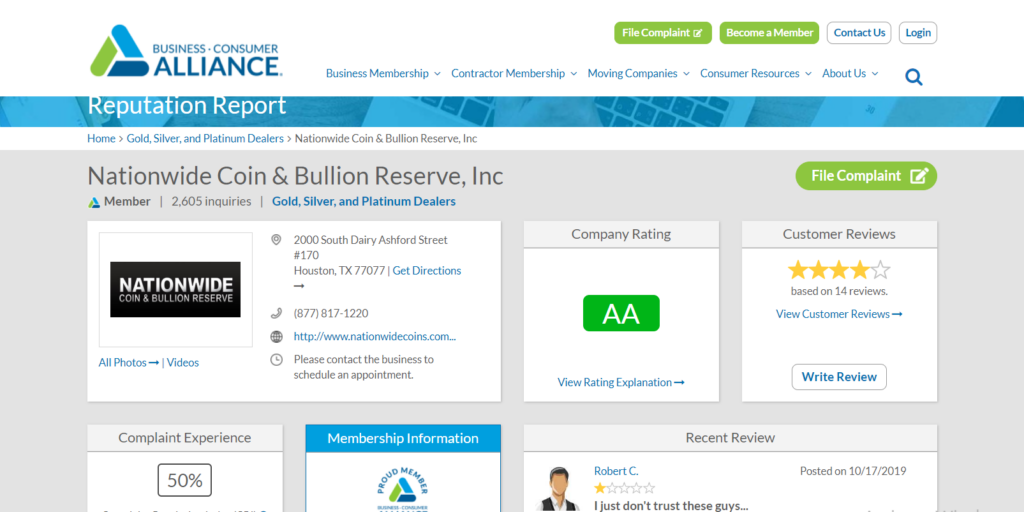Click the arrow under Get Directions
Screen dimensions: 1024x512
click(299, 286)
